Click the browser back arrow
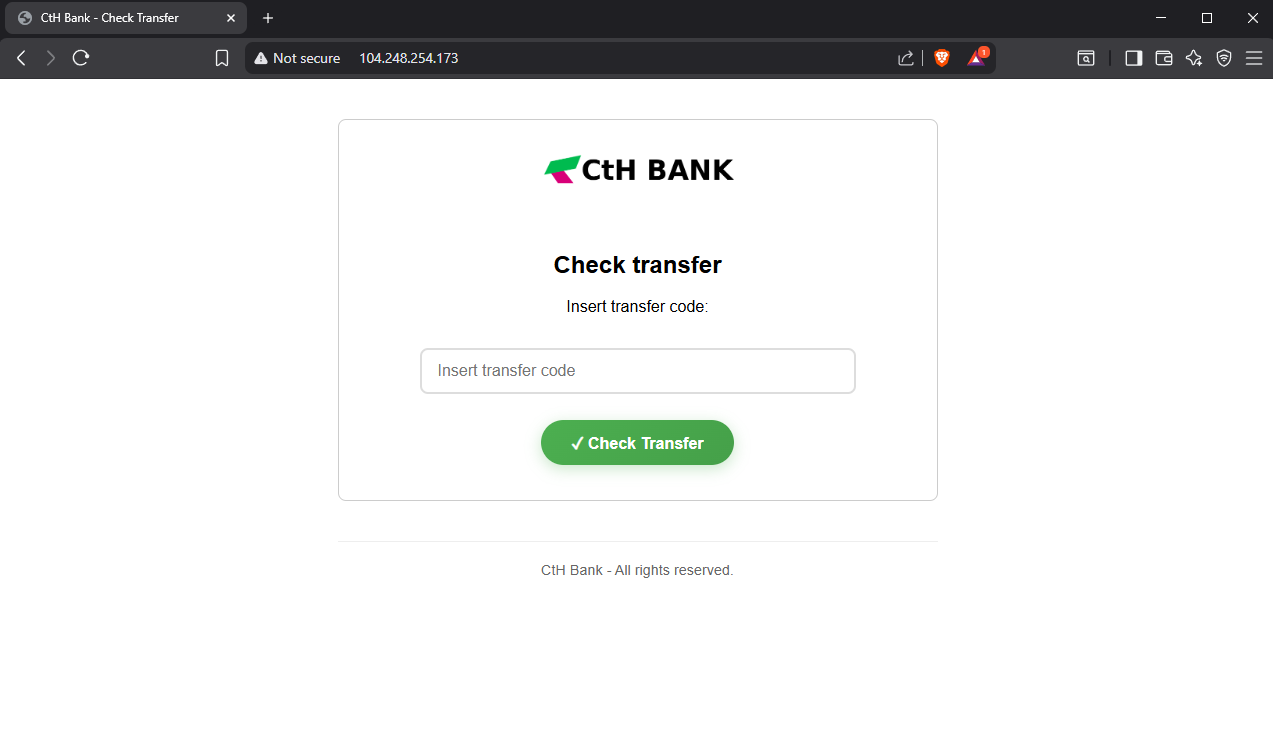Screen dimensions: 1273x749 click(21, 58)
